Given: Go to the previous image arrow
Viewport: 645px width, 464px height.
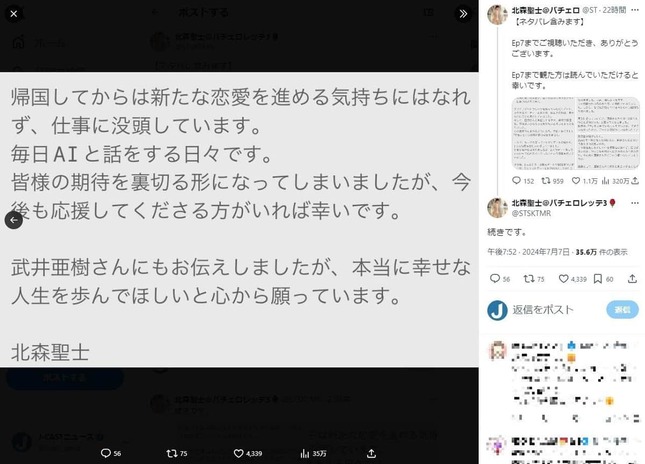Looking at the screenshot, I should coord(14,220).
